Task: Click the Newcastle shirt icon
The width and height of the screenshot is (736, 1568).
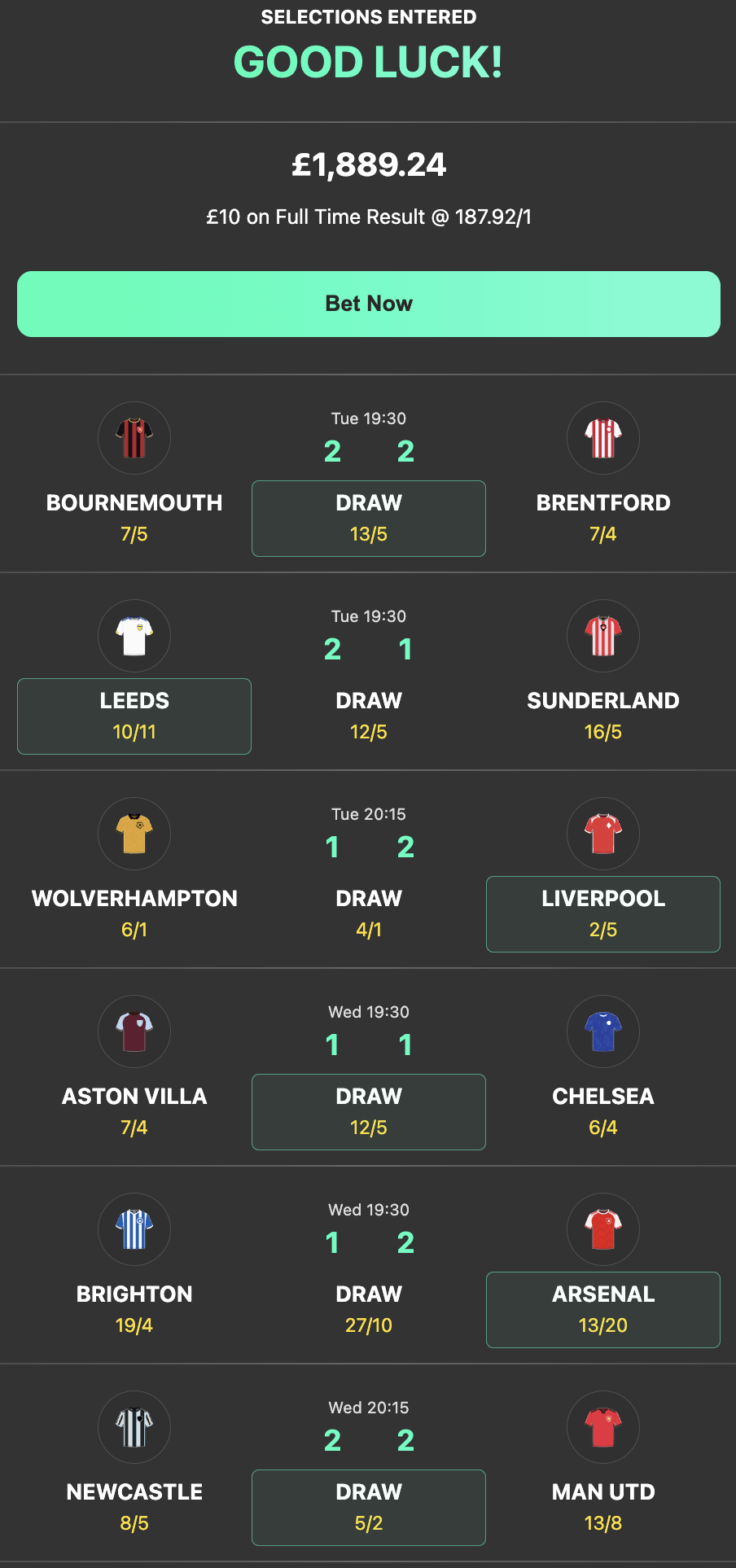Action: click(134, 1427)
